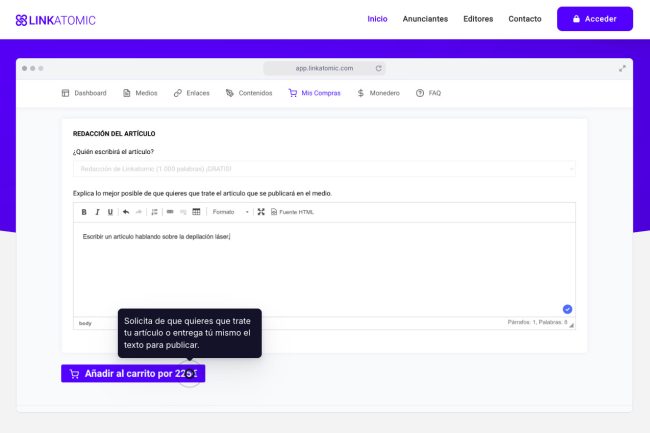The width and height of the screenshot is (650, 433).
Task: Click inside the article description text area
Action: [x=323, y=270]
